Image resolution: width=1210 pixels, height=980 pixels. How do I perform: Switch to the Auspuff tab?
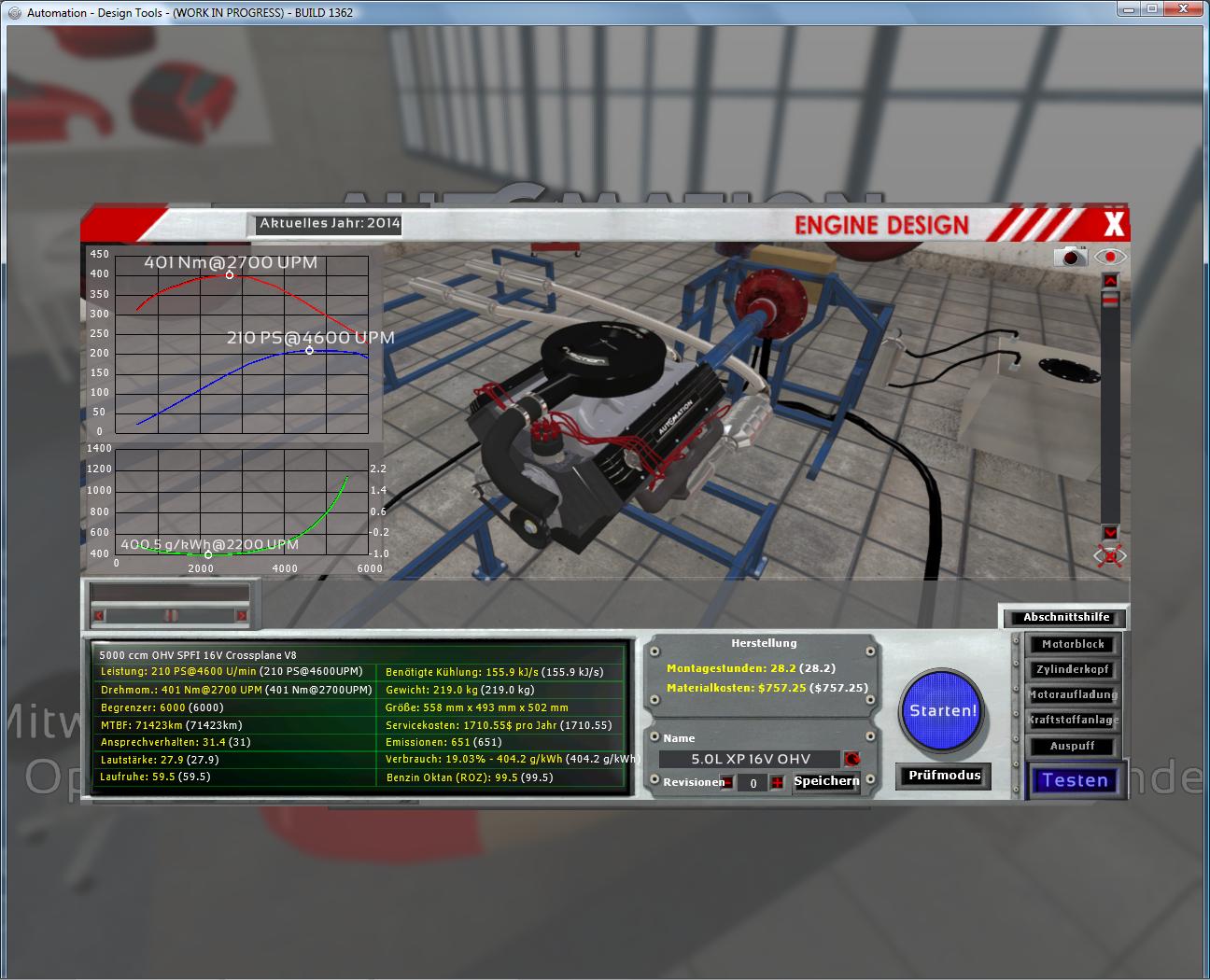(1073, 746)
